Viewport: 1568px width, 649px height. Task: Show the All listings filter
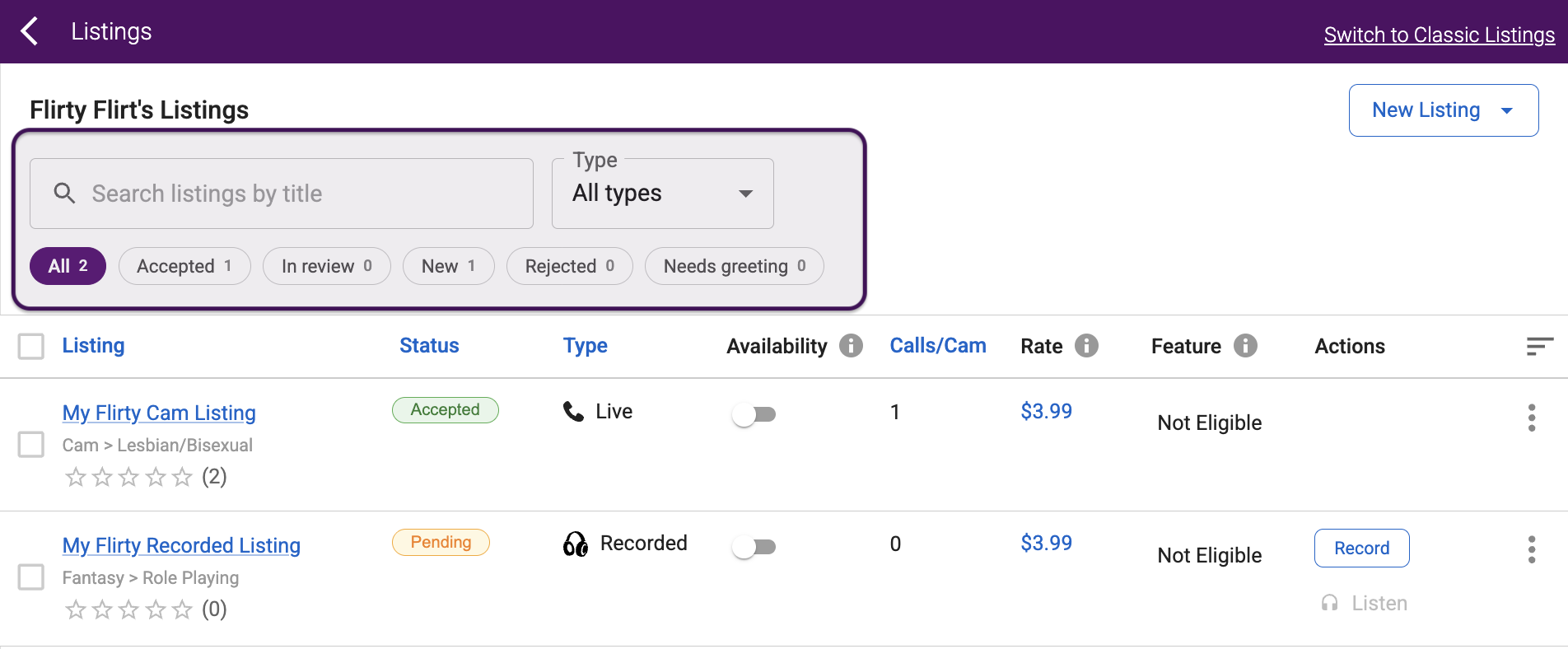(x=68, y=266)
